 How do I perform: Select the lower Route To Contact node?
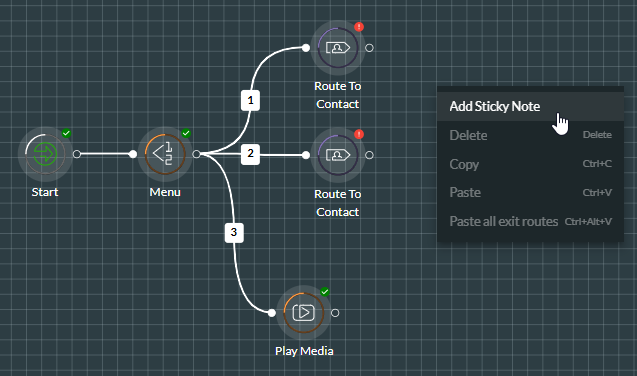tap(338, 155)
